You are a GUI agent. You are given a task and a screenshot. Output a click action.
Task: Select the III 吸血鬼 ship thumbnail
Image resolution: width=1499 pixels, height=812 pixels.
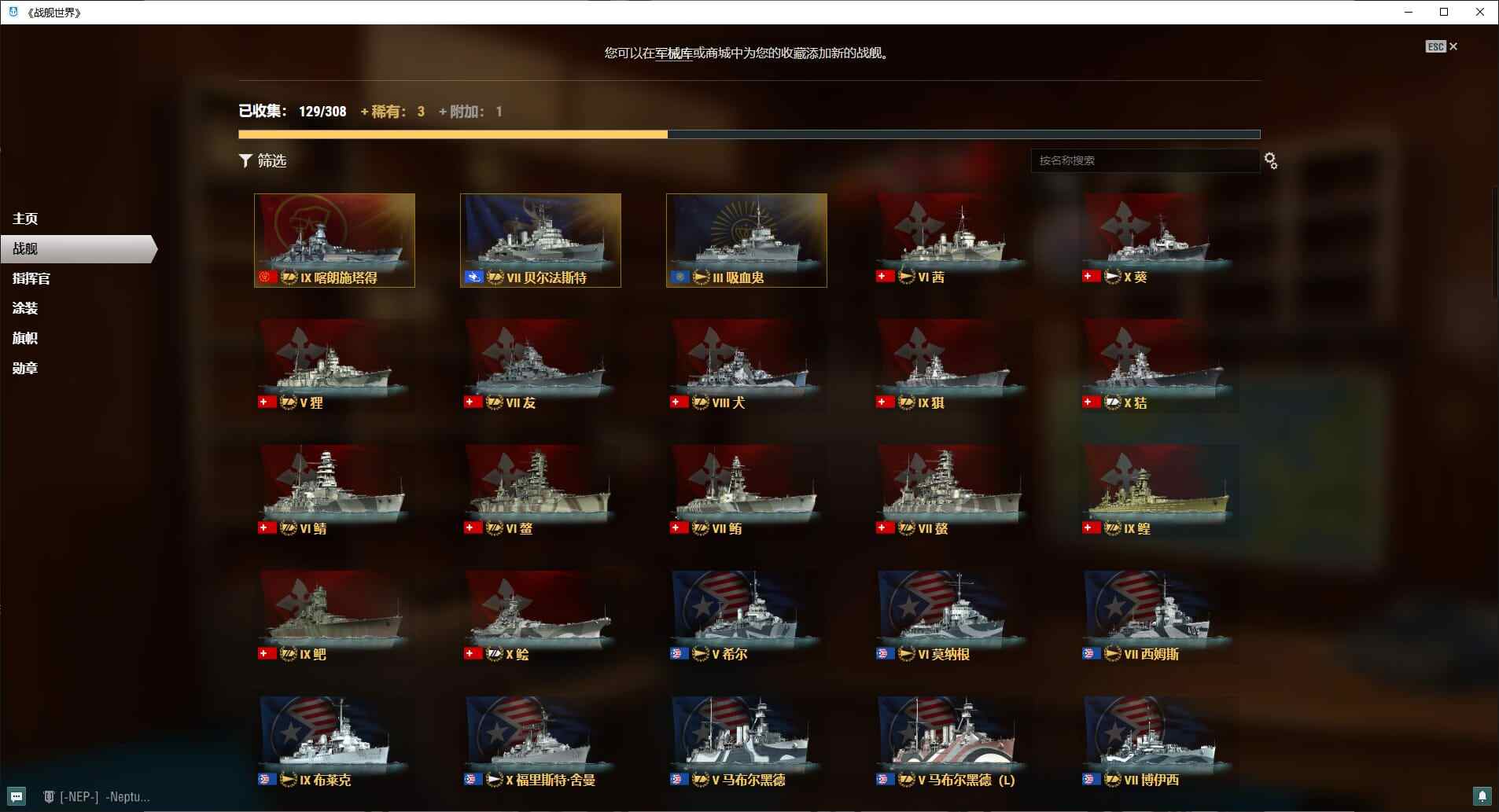tap(746, 240)
